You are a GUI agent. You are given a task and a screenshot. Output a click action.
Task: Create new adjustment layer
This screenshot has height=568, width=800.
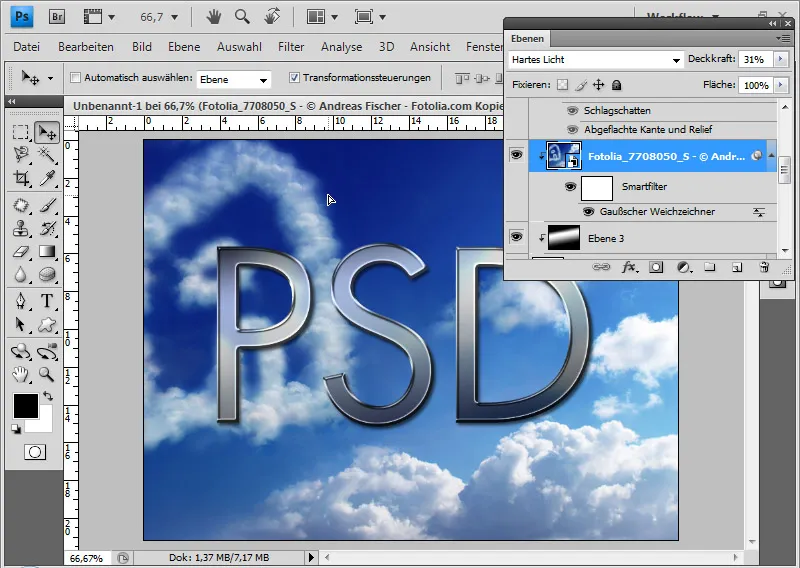tap(684, 267)
